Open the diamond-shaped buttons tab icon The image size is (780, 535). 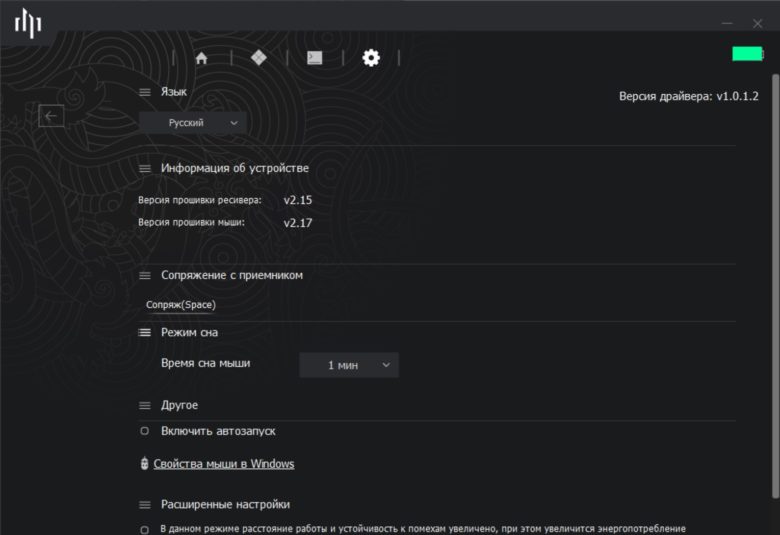coord(259,58)
